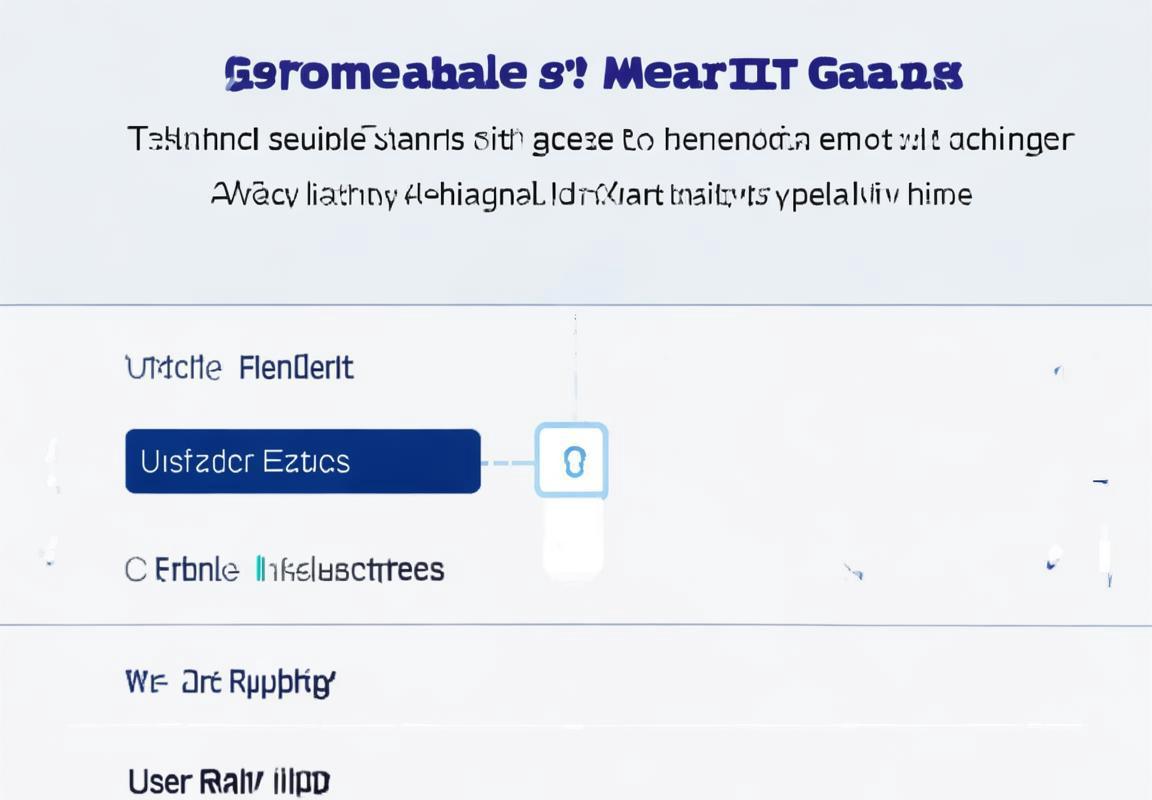Expand the Utcle Flenderlt row using its right chevron
Viewport: 1152px width, 800px height.
pos(1058,372)
